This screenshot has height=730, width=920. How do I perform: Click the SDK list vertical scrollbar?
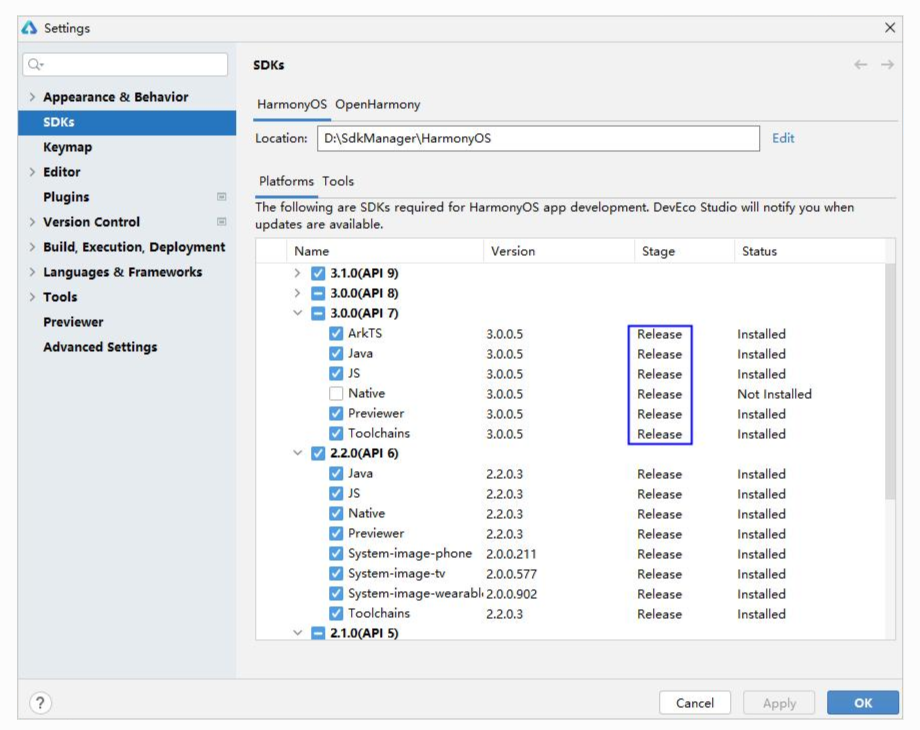pyautogui.click(x=890, y=381)
